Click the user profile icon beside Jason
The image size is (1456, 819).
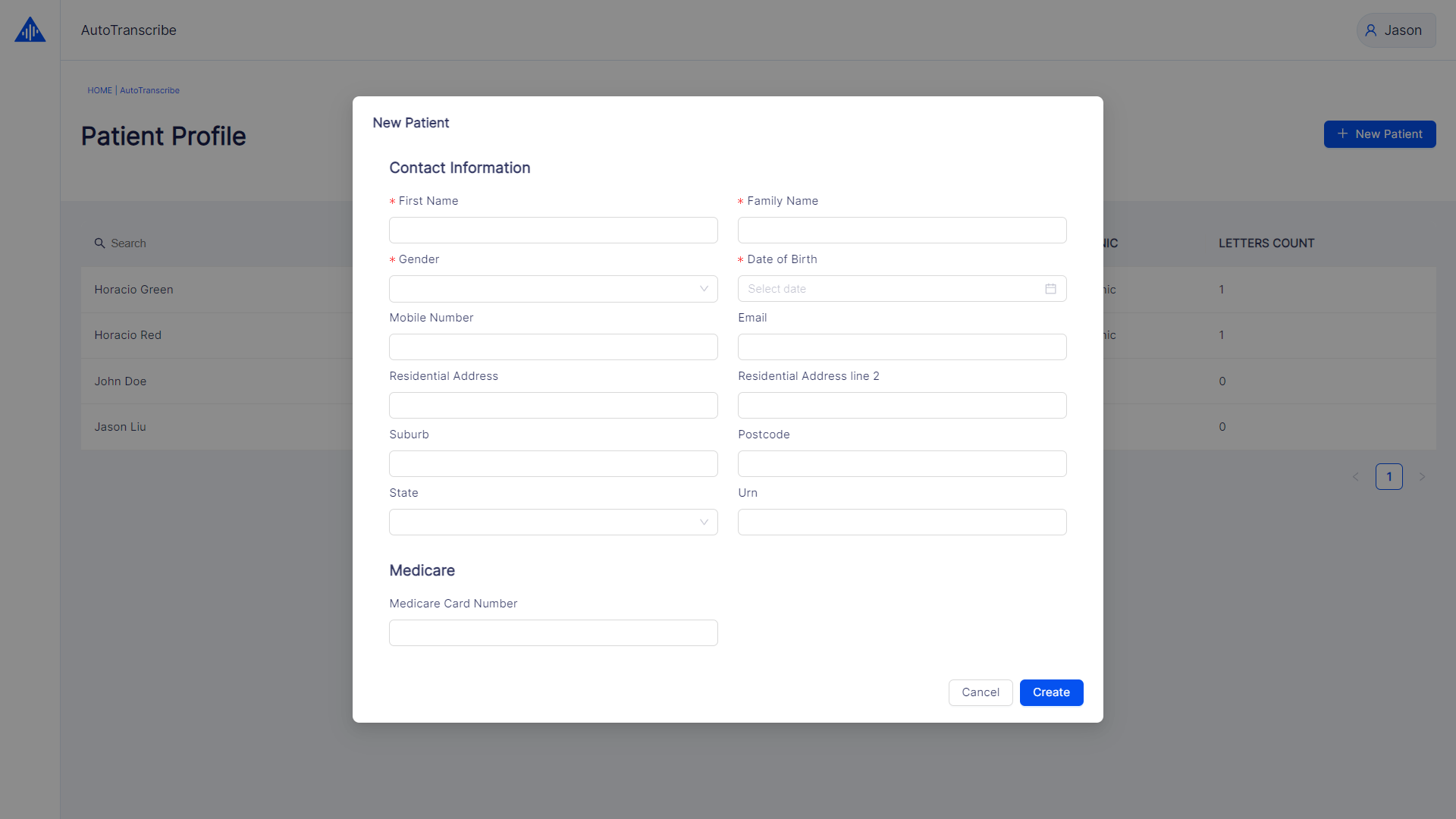point(1370,30)
